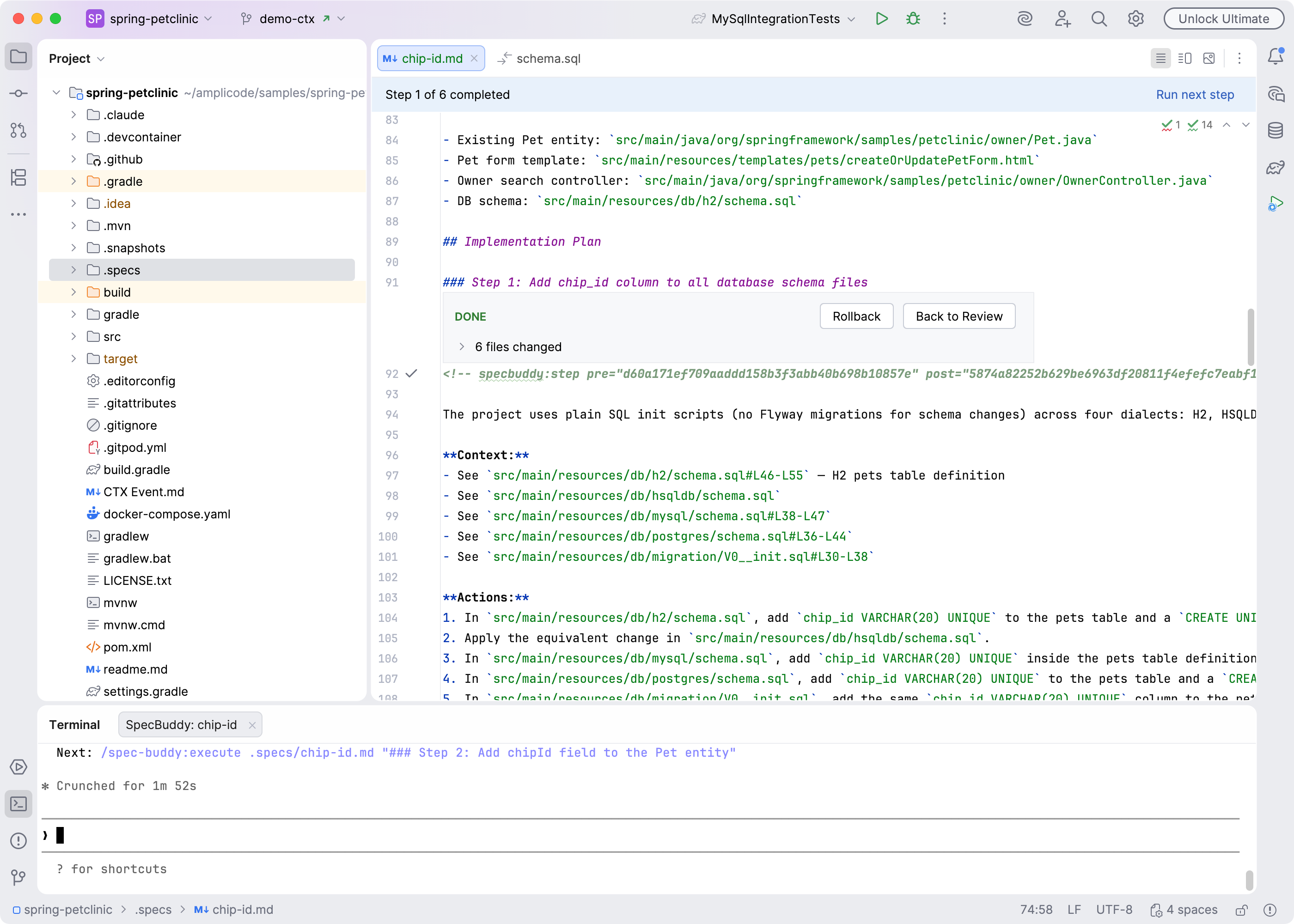Open the IDE settings gear icon

(x=1136, y=19)
